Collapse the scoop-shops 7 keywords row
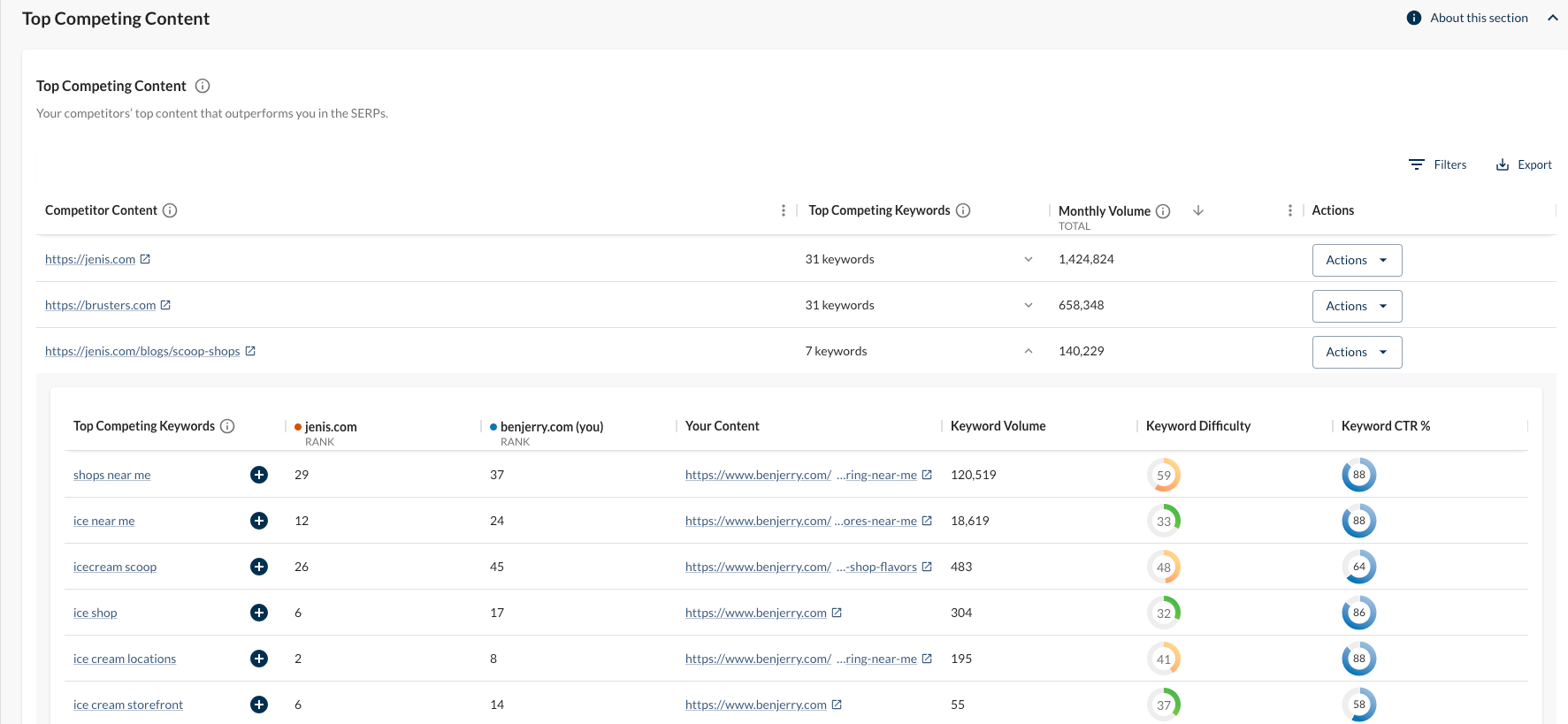Screen dimensions: 1568x724 tap(1029, 351)
